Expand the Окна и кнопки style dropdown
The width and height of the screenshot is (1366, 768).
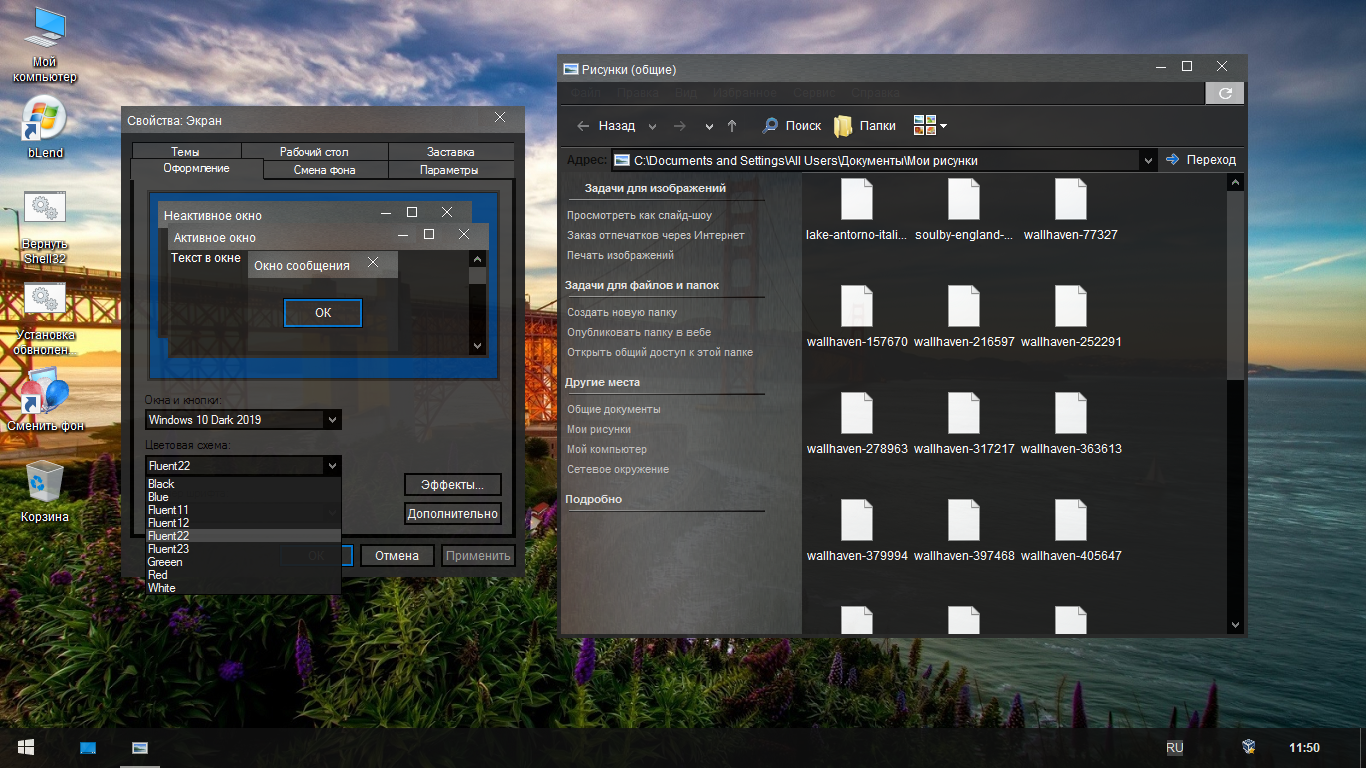332,420
